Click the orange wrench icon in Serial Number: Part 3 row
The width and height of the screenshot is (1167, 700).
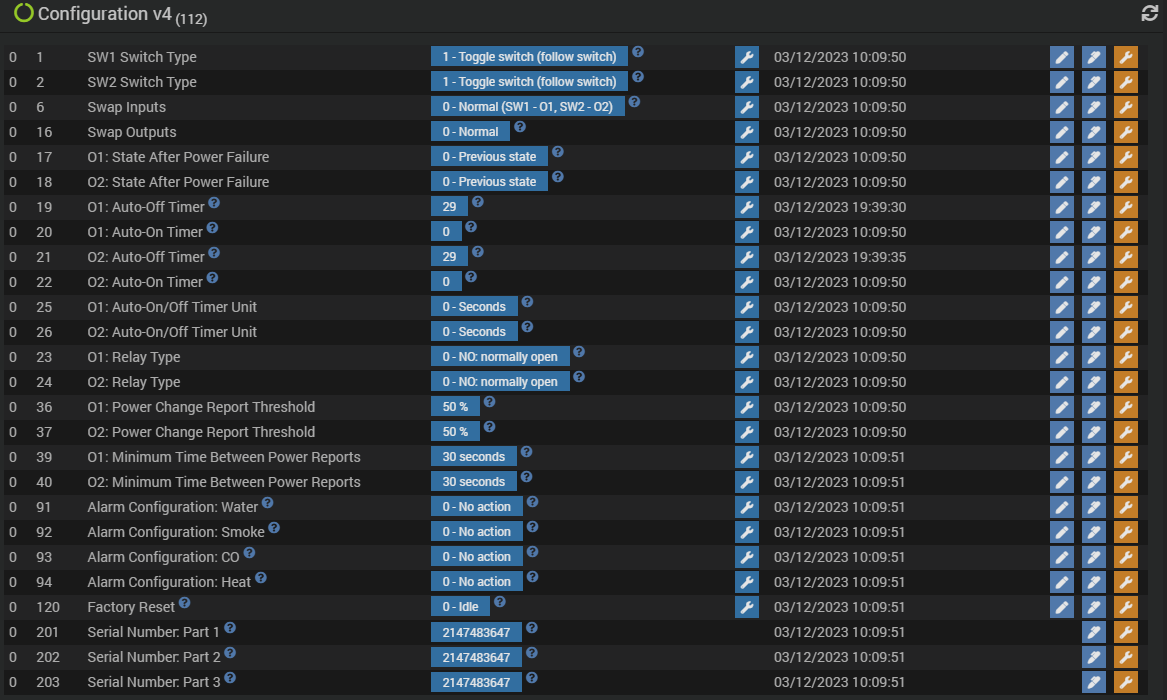[x=1125, y=682]
